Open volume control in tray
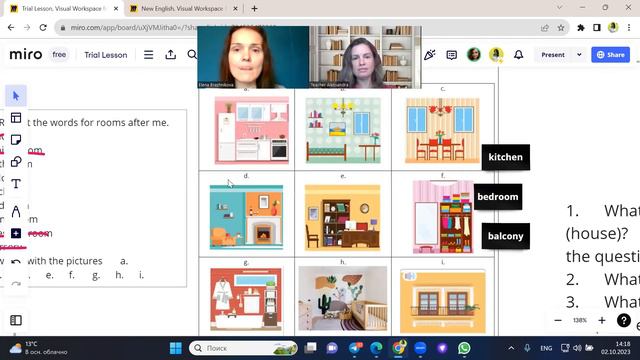640x360 pixels. (577, 348)
